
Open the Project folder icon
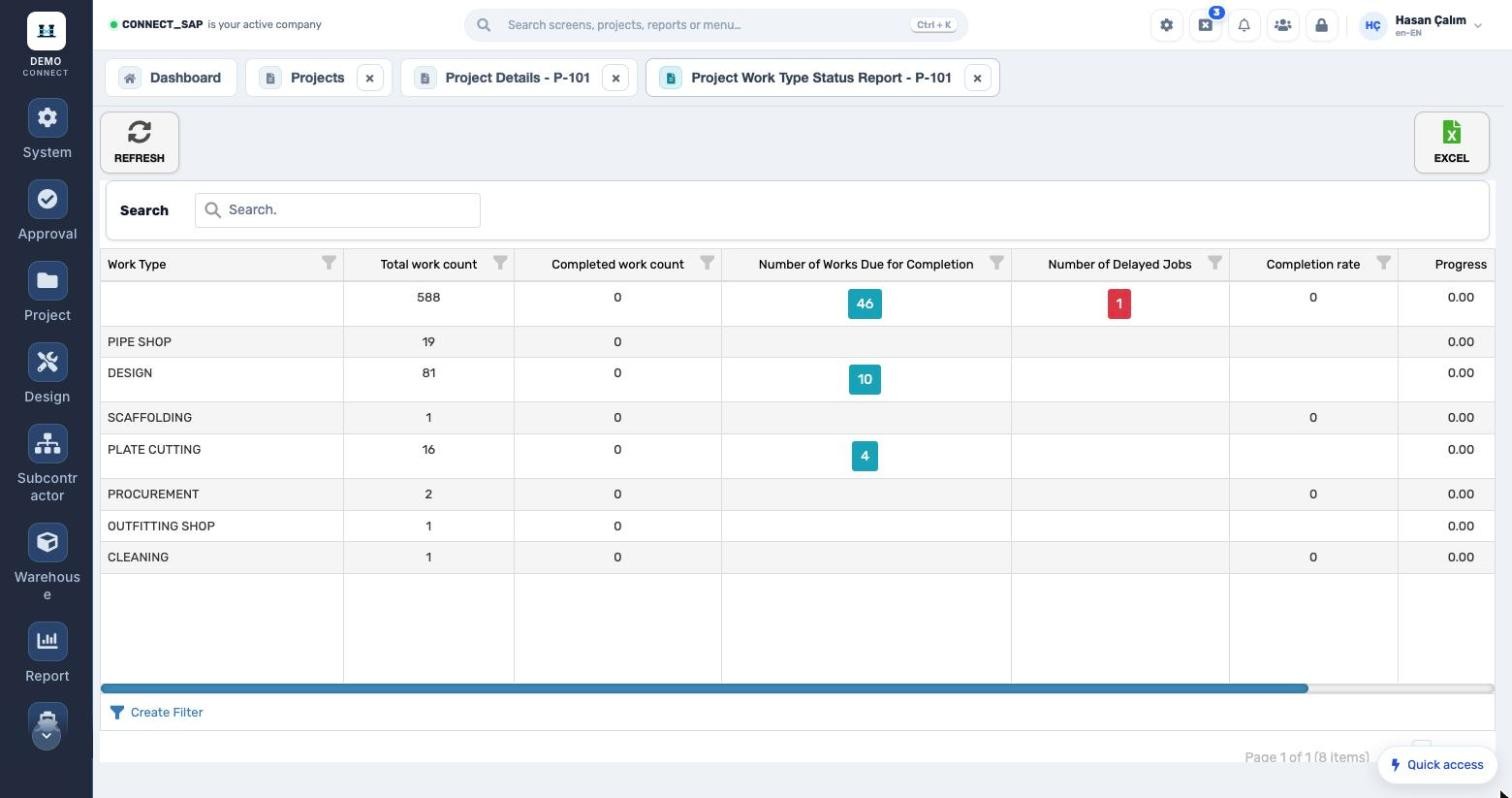(47, 281)
